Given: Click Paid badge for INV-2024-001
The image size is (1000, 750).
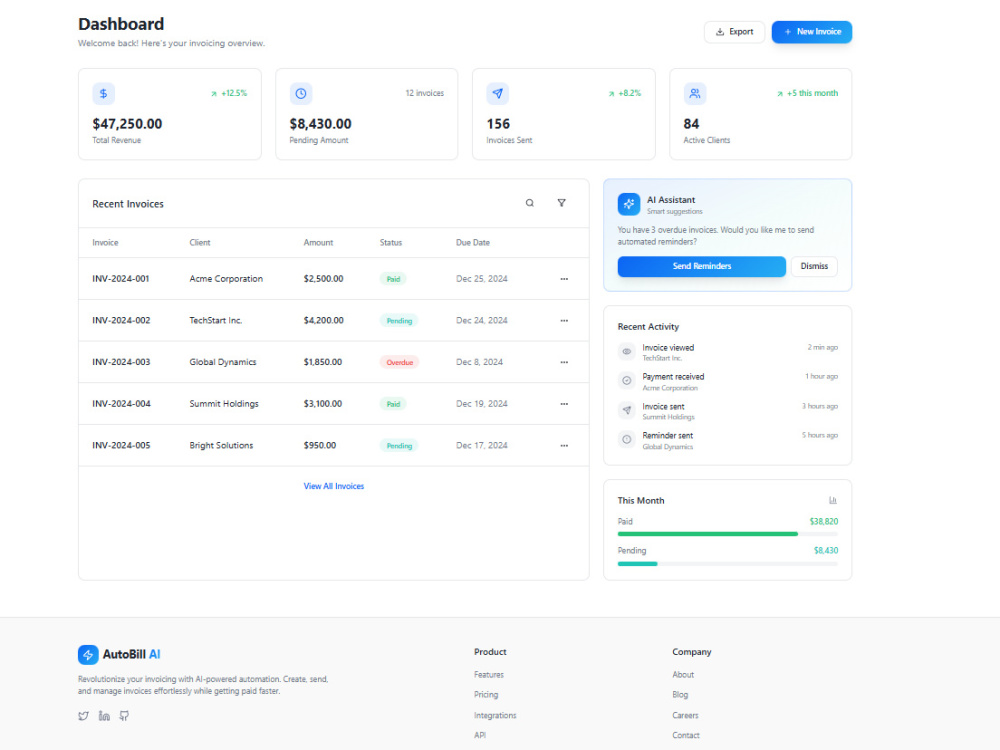Looking at the screenshot, I should coord(393,279).
